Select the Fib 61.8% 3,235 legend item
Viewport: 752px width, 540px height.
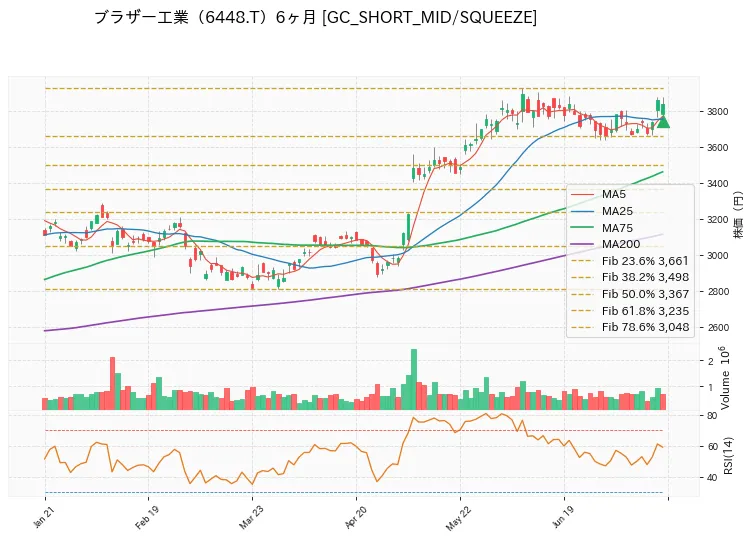tap(630, 311)
